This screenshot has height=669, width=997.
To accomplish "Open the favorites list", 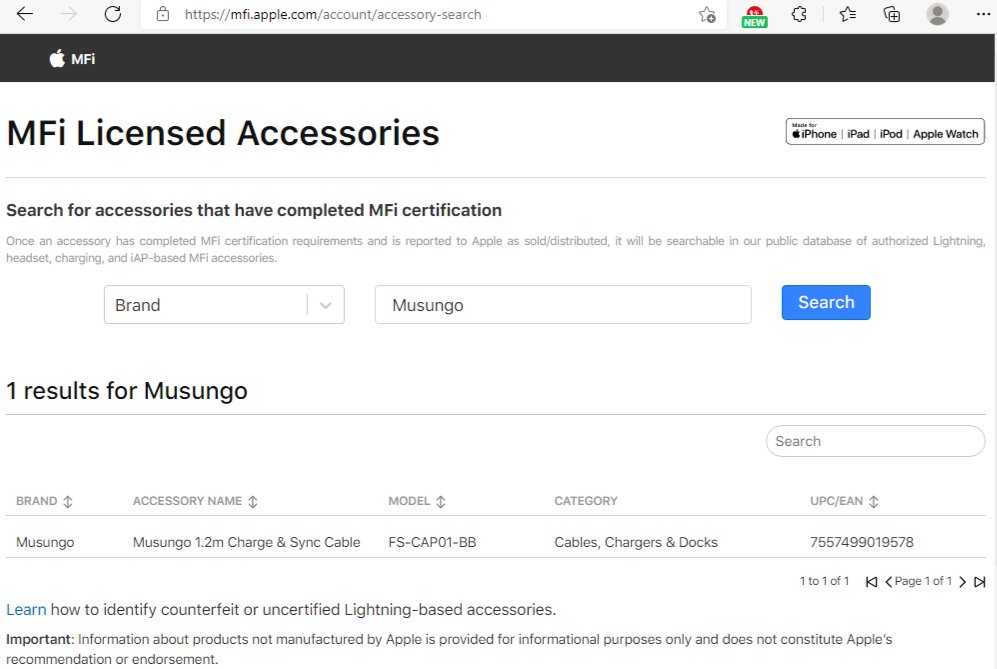I will click(847, 14).
